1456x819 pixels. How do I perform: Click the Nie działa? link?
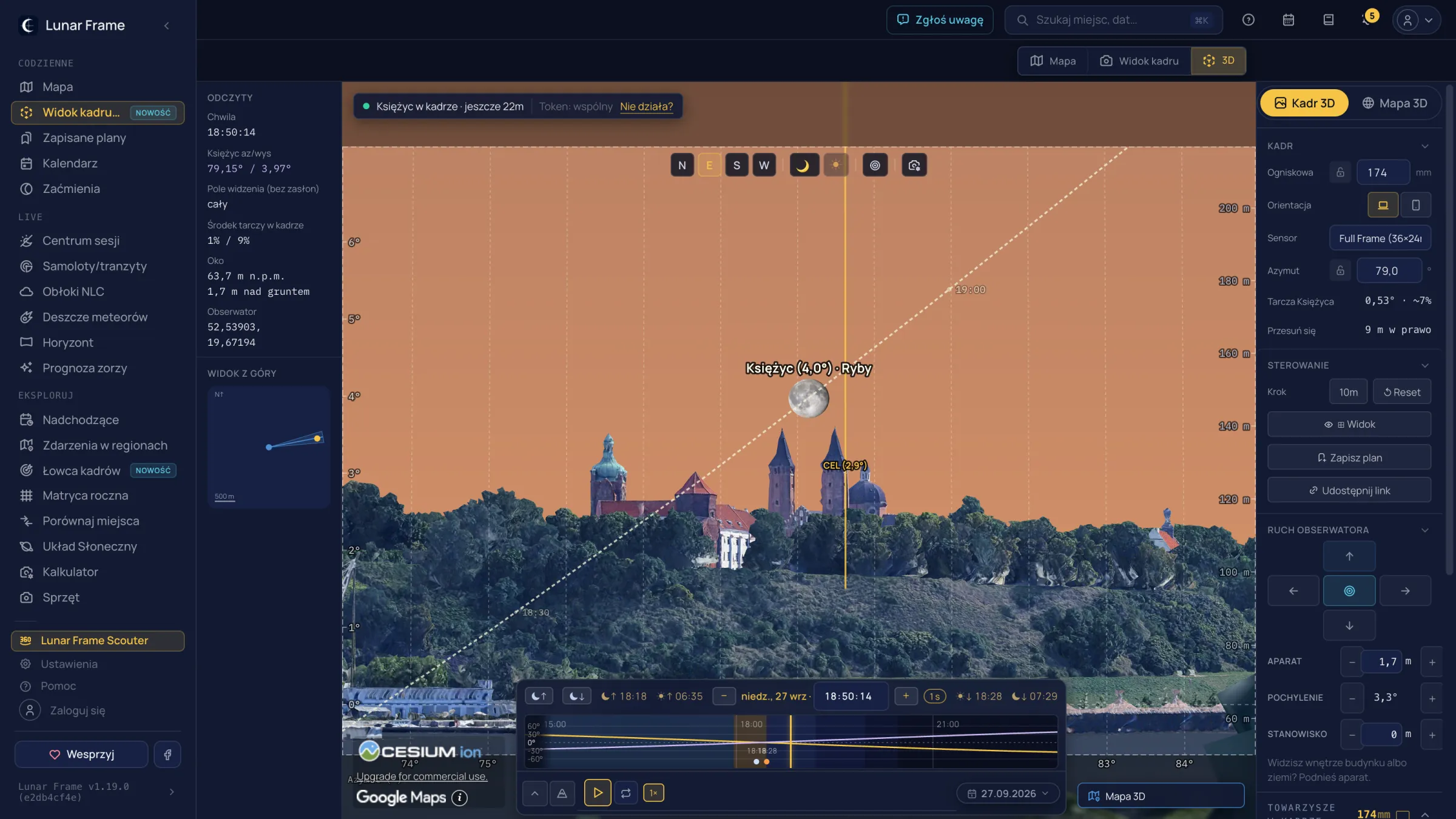click(x=646, y=106)
